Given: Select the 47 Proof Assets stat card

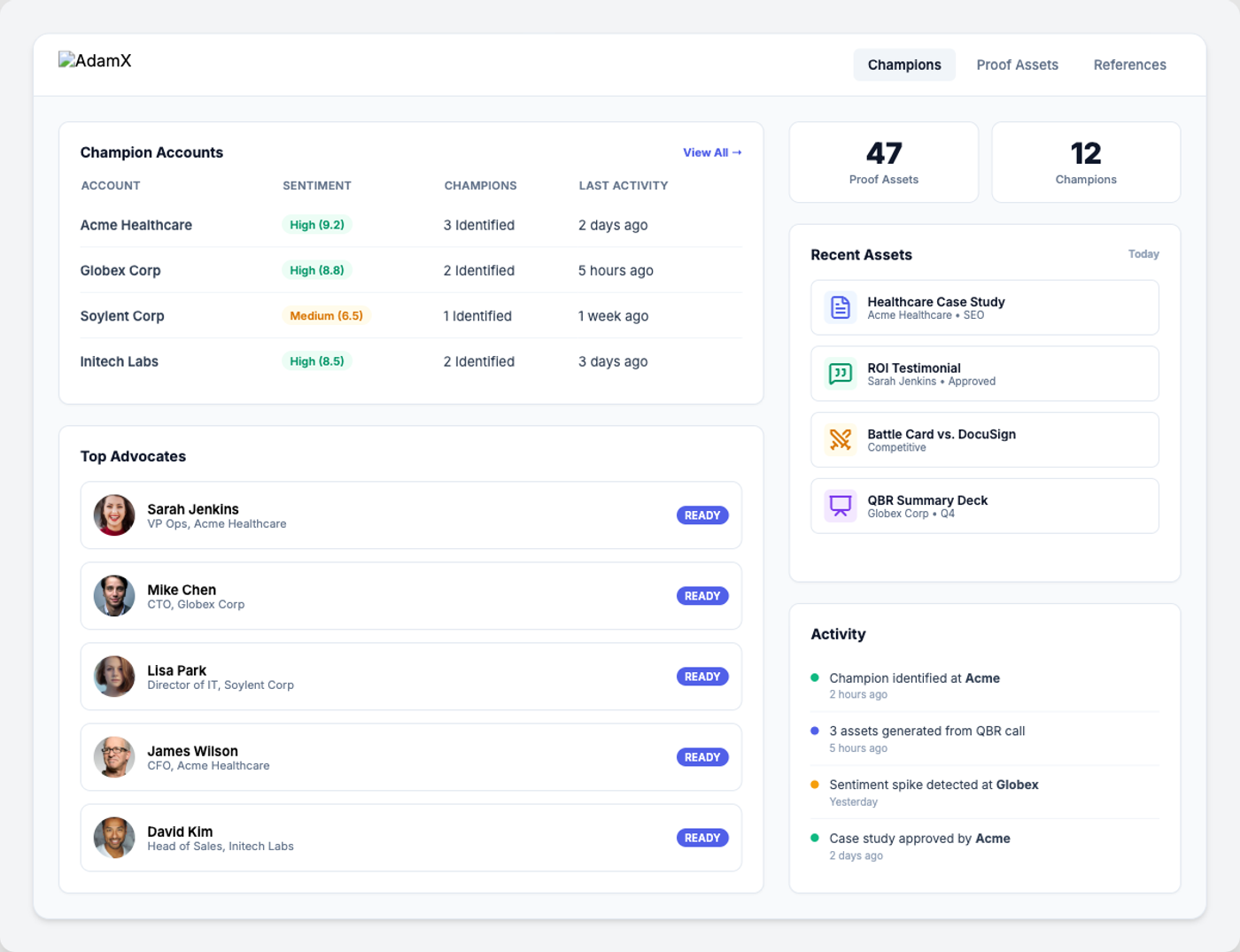Looking at the screenshot, I should click(883, 162).
